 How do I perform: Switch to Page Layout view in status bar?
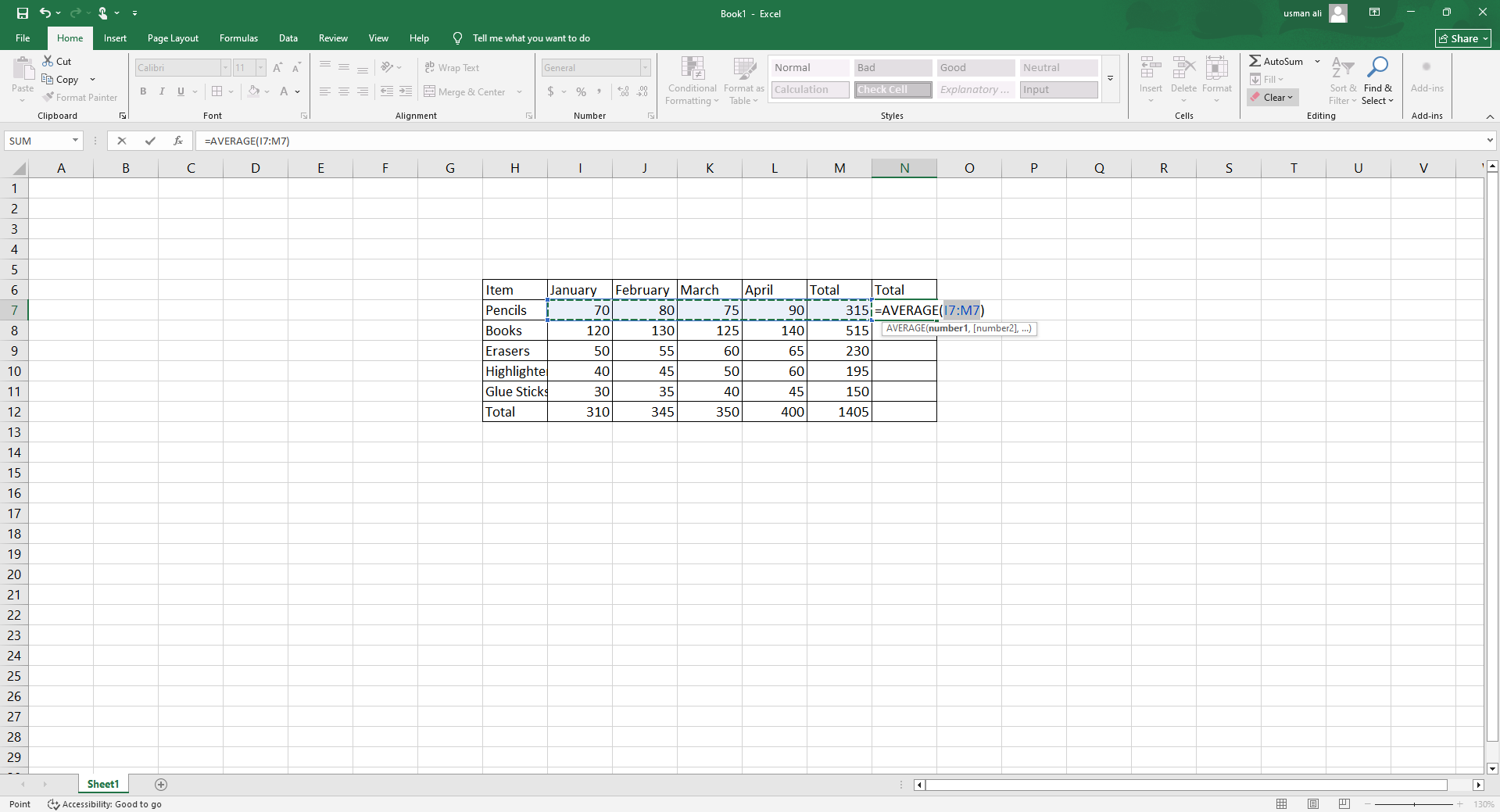(x=1313, y=804)
